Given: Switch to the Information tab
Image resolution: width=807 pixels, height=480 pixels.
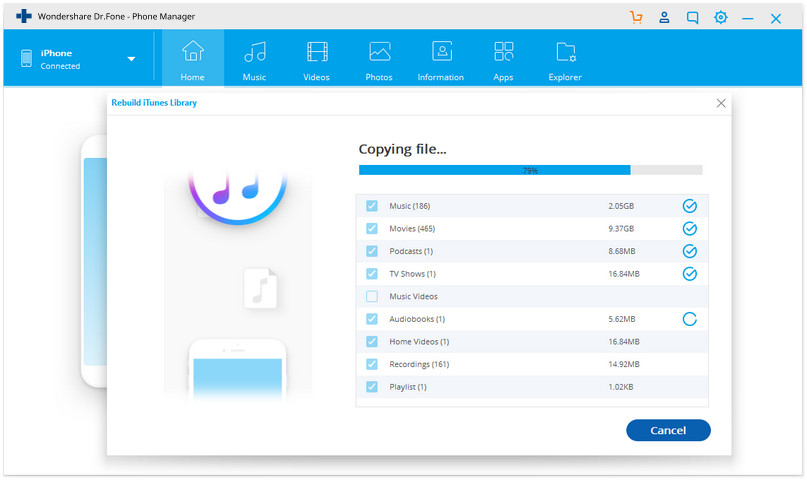Looking at the screenshot, I should coord(441,60).
